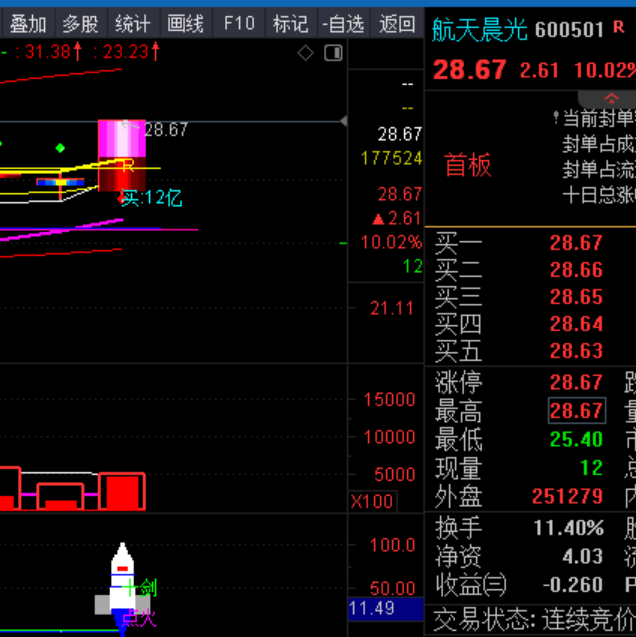Toggle the side panel layout icon

(x=333, y=53)
